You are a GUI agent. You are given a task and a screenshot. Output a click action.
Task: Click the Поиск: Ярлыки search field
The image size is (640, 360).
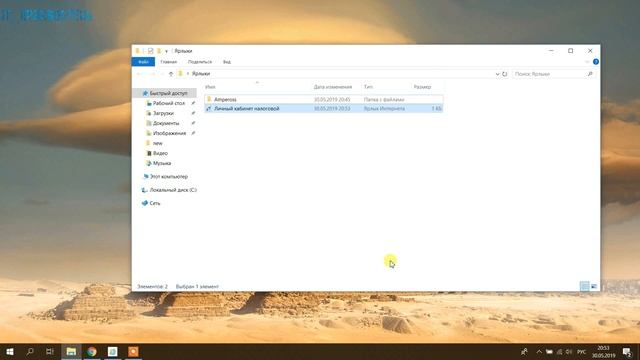[549, 74]
